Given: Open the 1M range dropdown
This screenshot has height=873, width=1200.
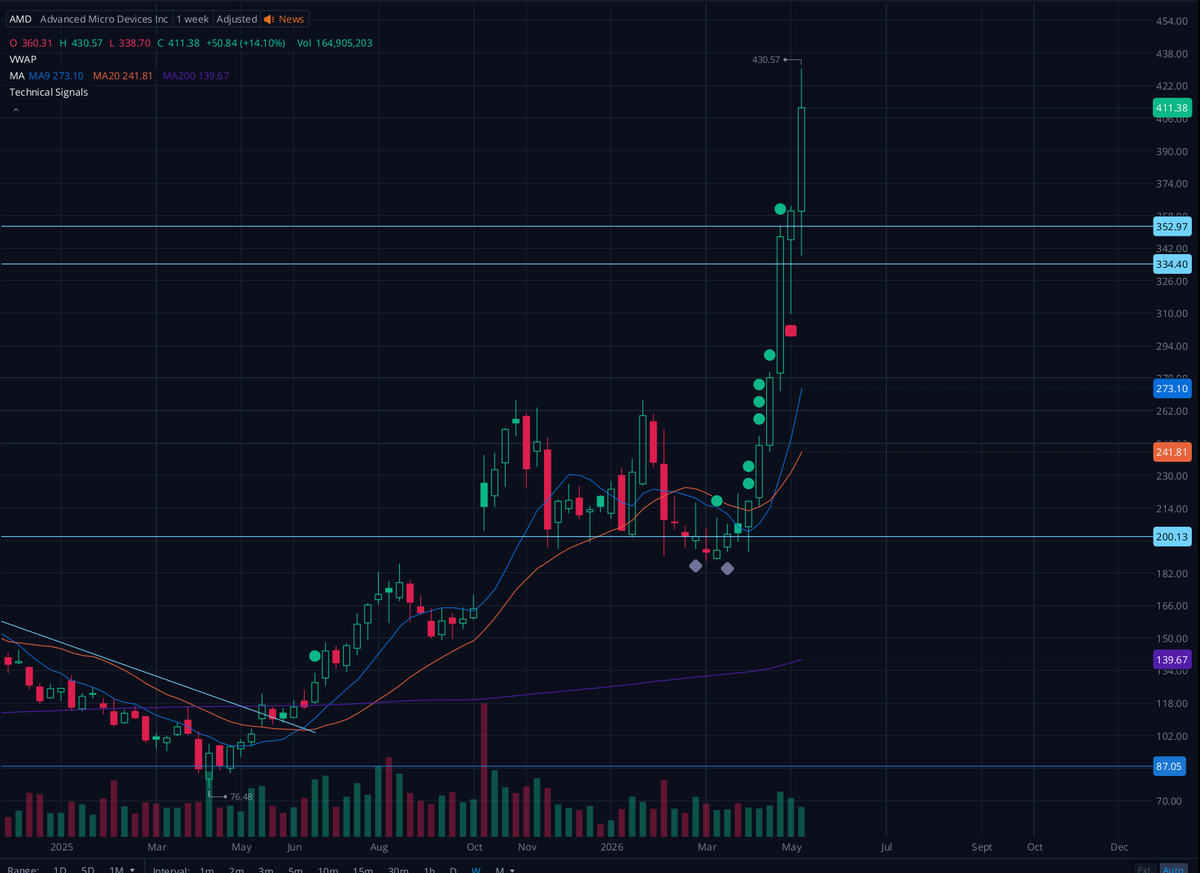Looking at the screenshot, I should [x=122, y=870].
